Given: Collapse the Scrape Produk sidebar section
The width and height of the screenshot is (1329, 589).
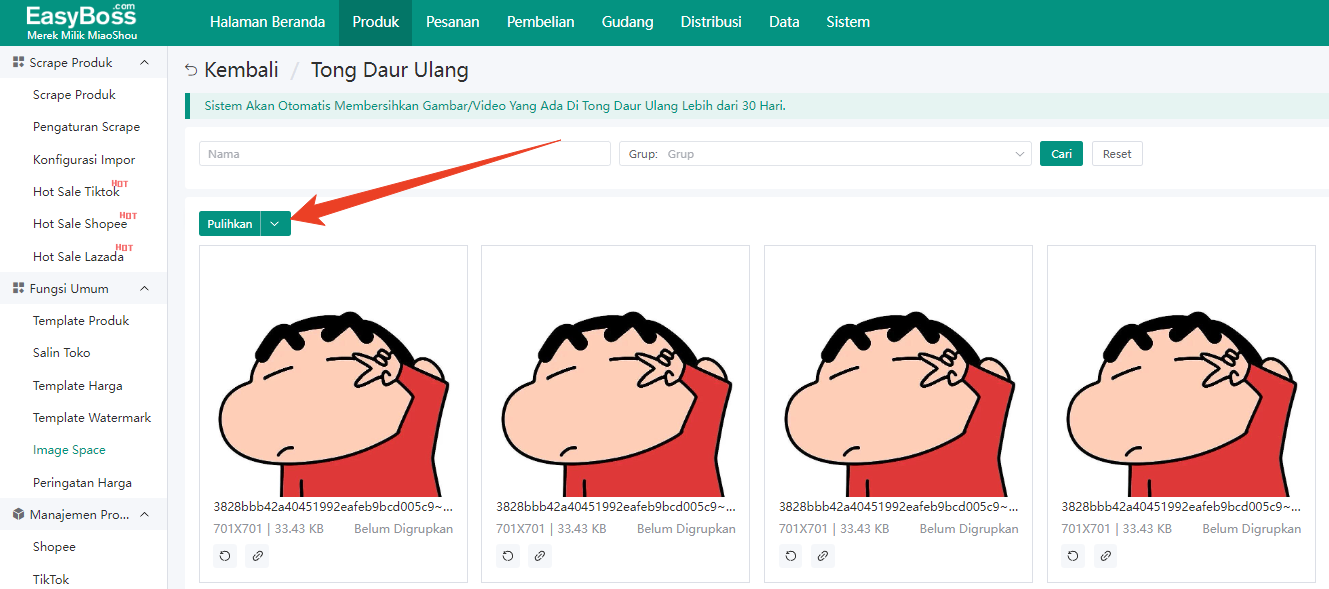Looking at the screenshot, I should (144, 62).
